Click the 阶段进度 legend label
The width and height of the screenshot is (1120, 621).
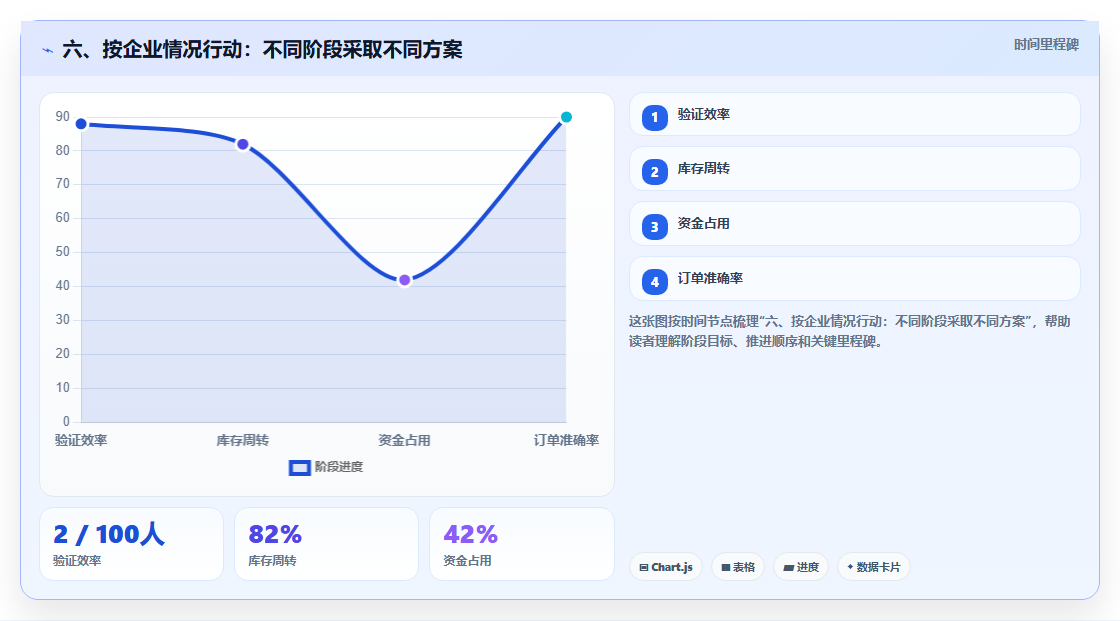click(x=339, y=467)
